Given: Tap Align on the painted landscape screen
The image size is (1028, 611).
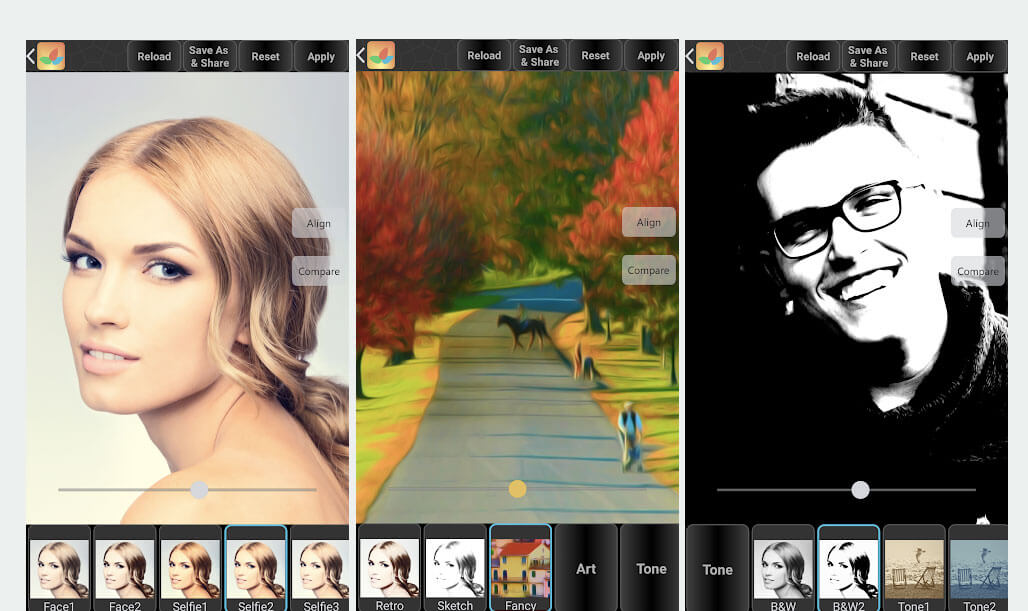Looking at the screenshot, I should [648, 222].
